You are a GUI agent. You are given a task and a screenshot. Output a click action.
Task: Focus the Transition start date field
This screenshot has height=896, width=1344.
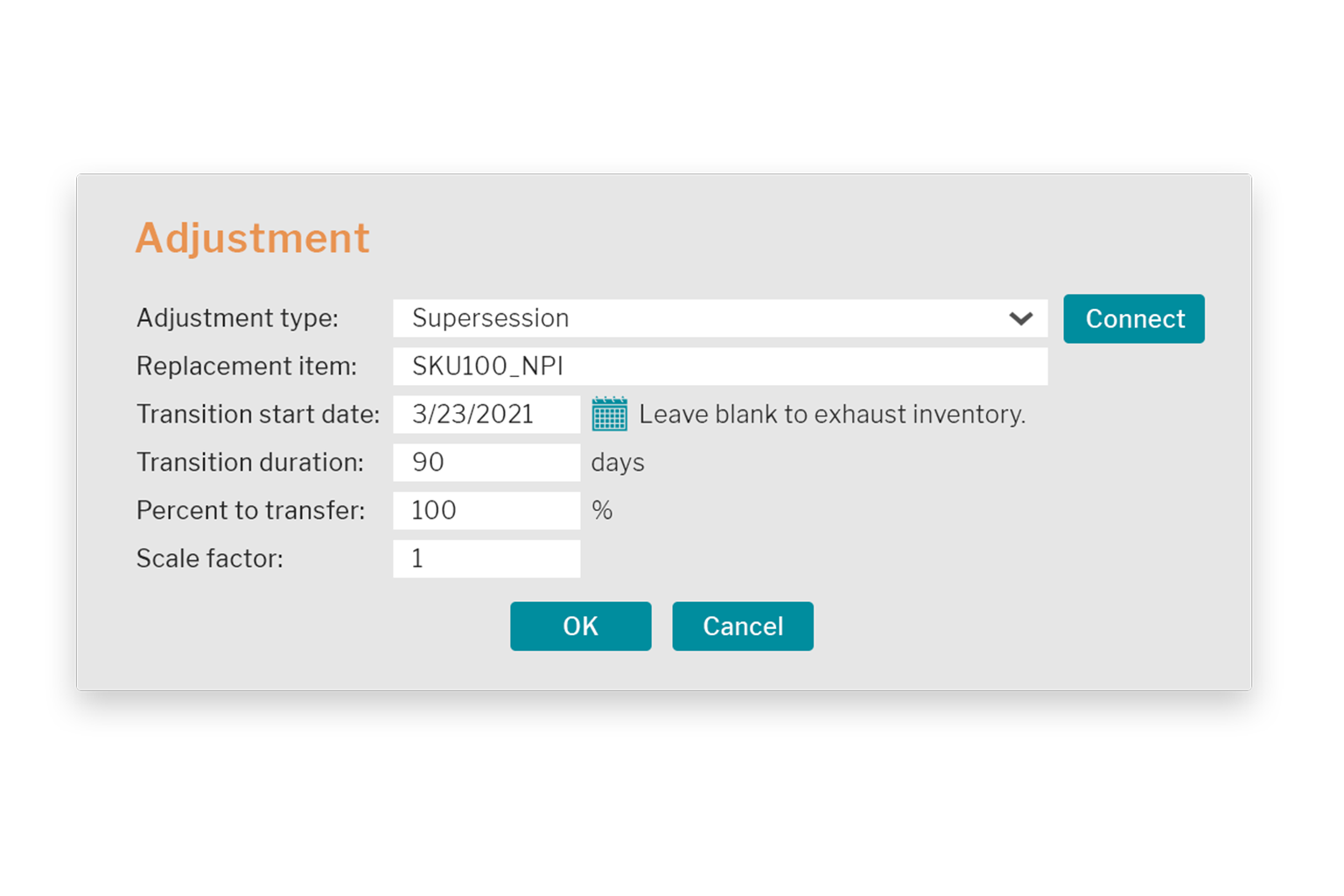pyautogui.click(x=486, y=415)
